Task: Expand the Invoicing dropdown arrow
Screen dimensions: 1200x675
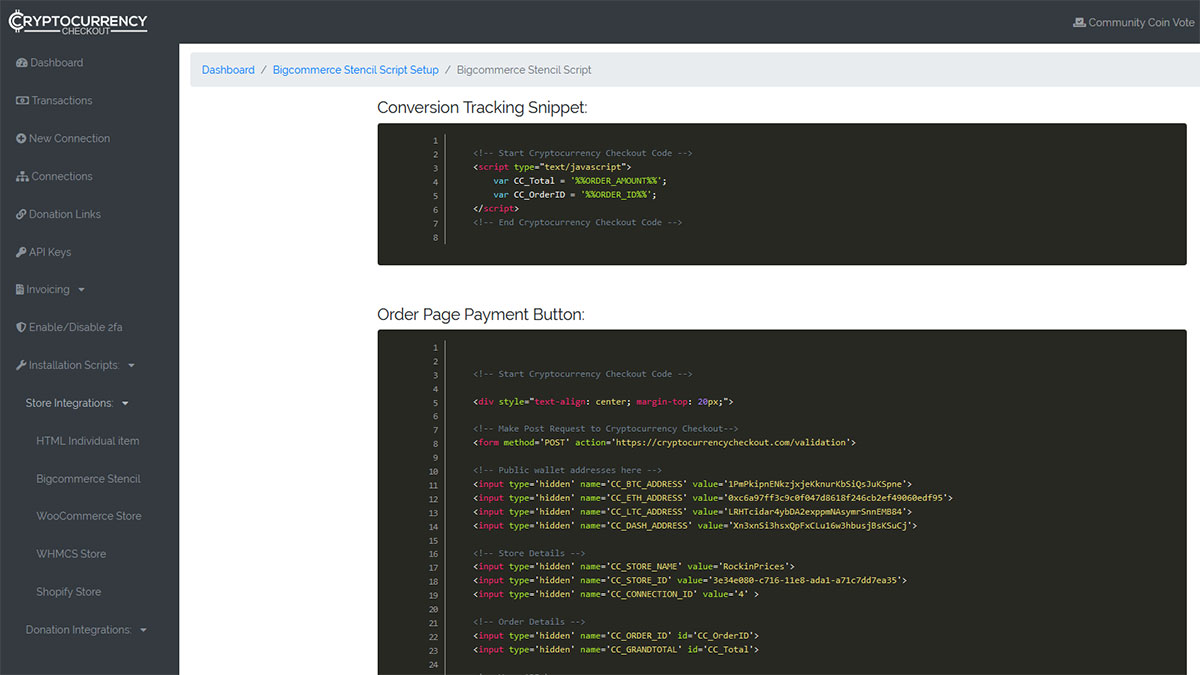Action: pos(81,290)
